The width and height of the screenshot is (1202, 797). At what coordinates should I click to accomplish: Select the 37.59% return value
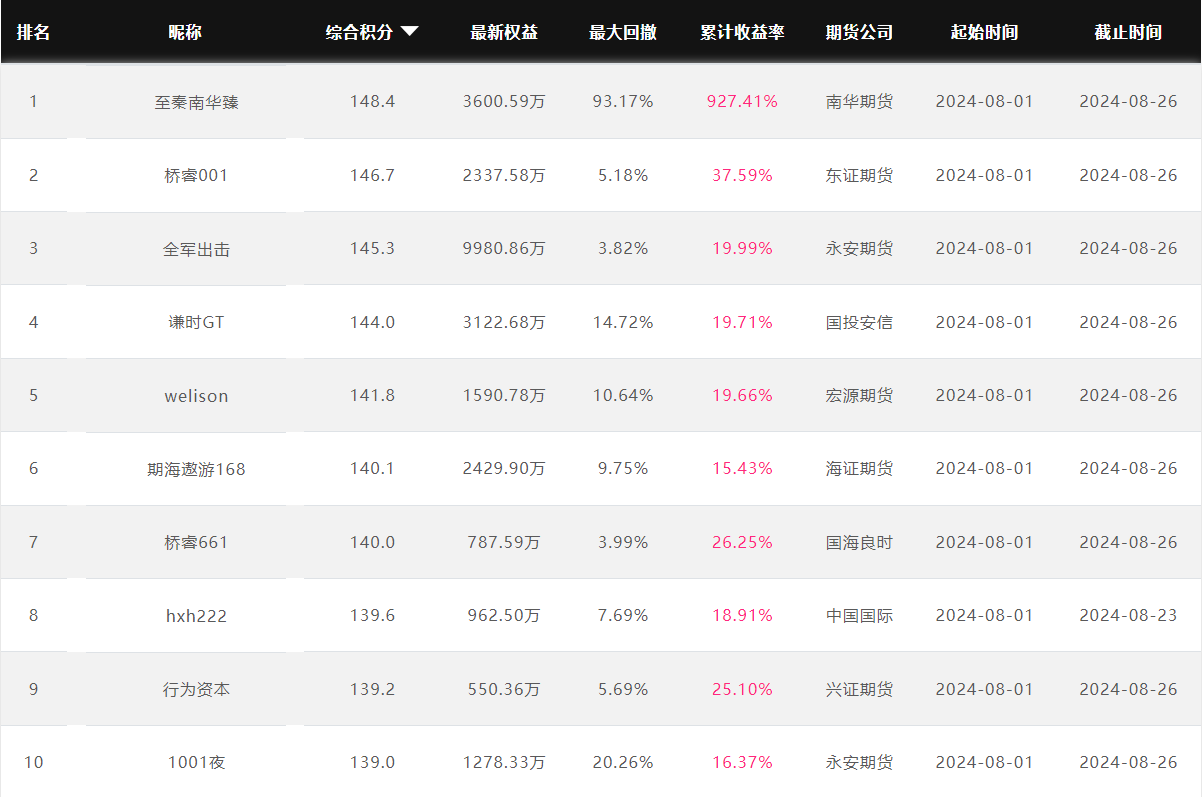pyautogui.click(x=742, y=175)
